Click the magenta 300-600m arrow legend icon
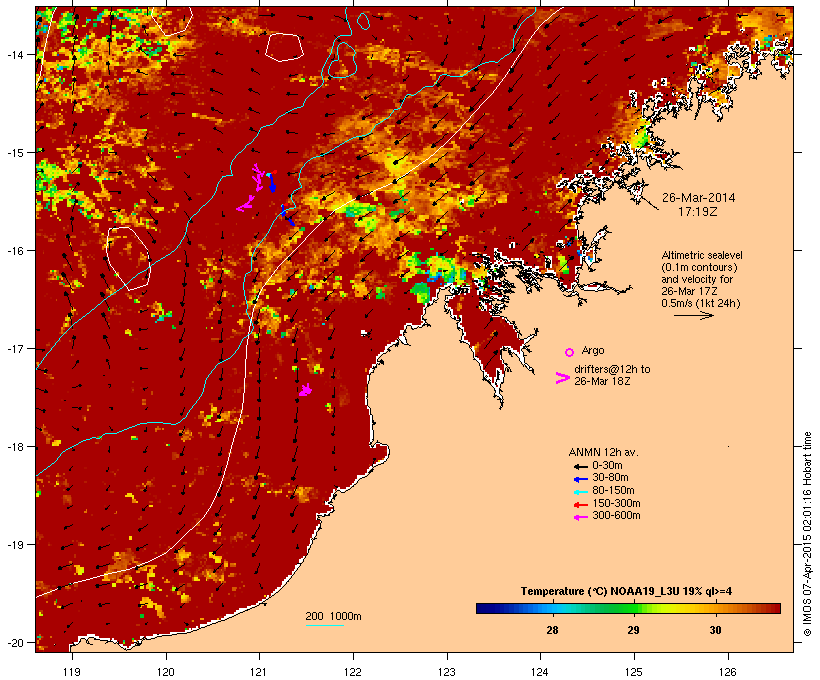820x680 pixels. pos(581,518)
